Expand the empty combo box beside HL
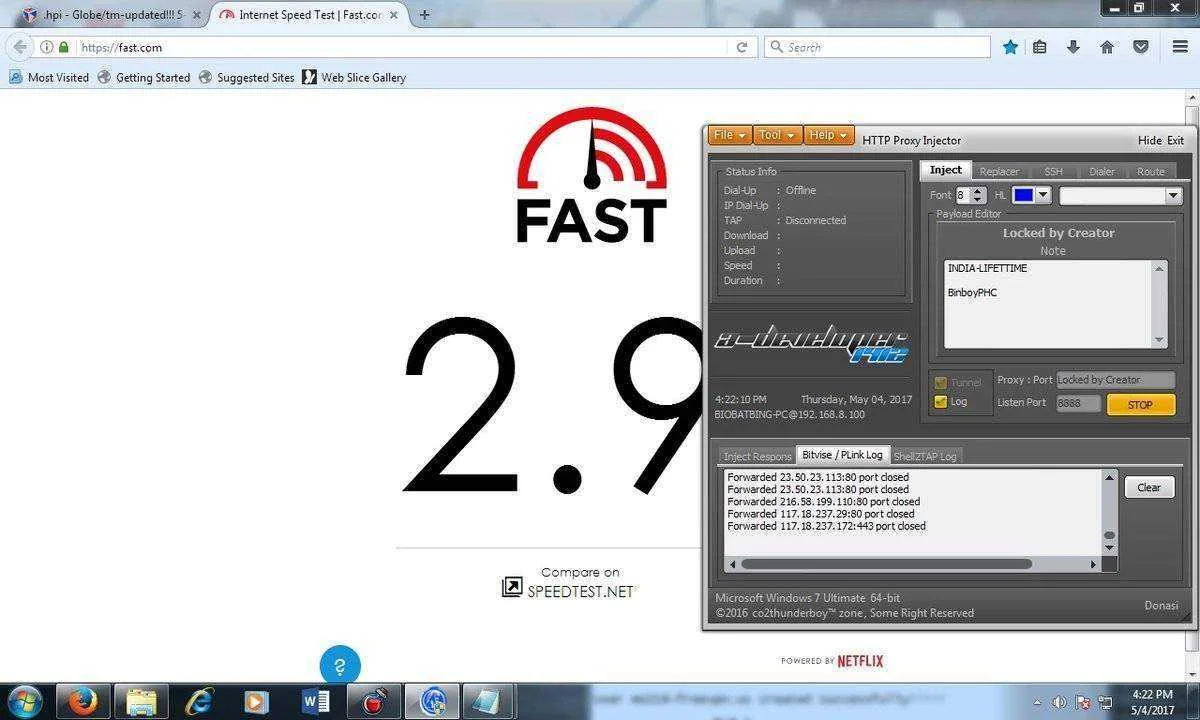 pos(1121,196)
